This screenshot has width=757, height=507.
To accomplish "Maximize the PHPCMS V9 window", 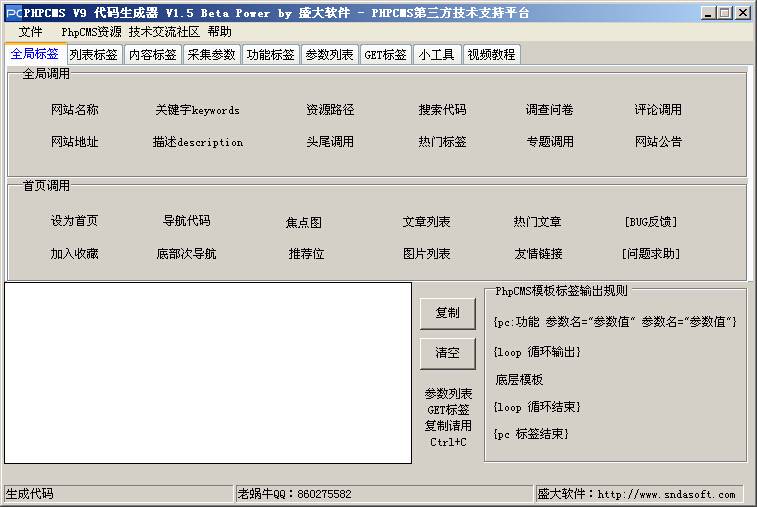I will 725,13.
